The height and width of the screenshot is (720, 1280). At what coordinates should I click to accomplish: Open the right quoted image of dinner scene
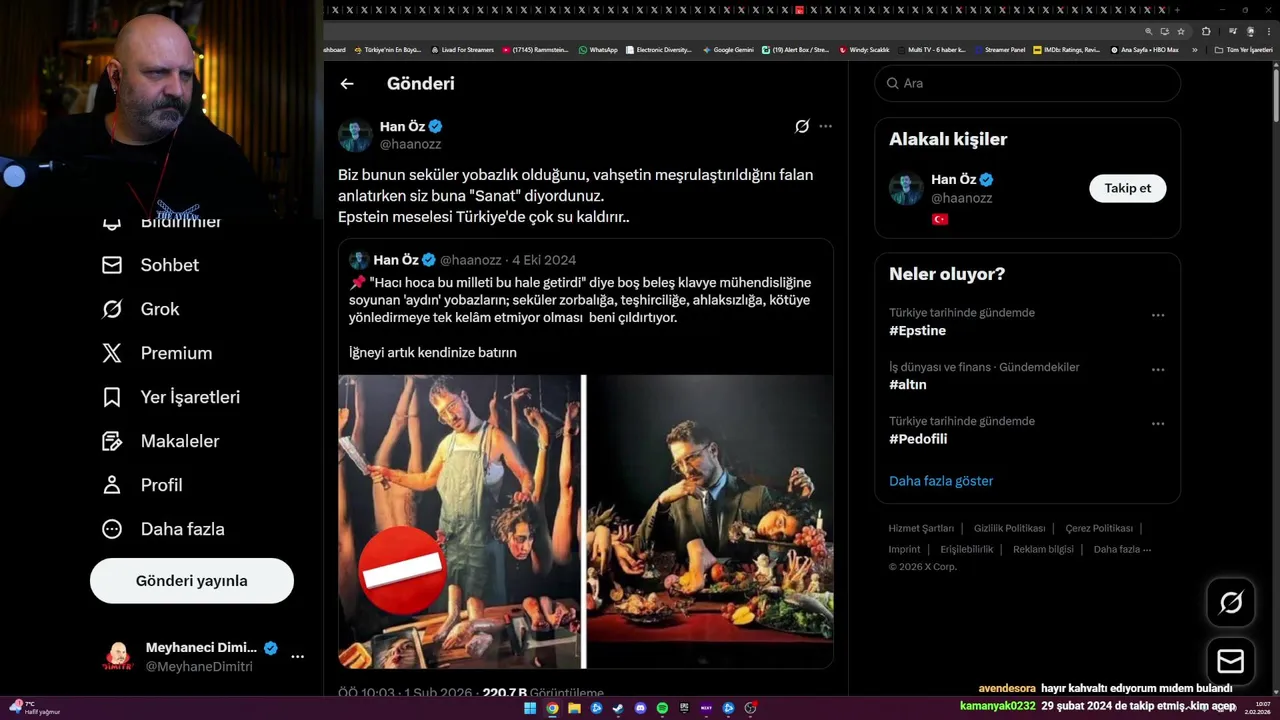(710, 521)
